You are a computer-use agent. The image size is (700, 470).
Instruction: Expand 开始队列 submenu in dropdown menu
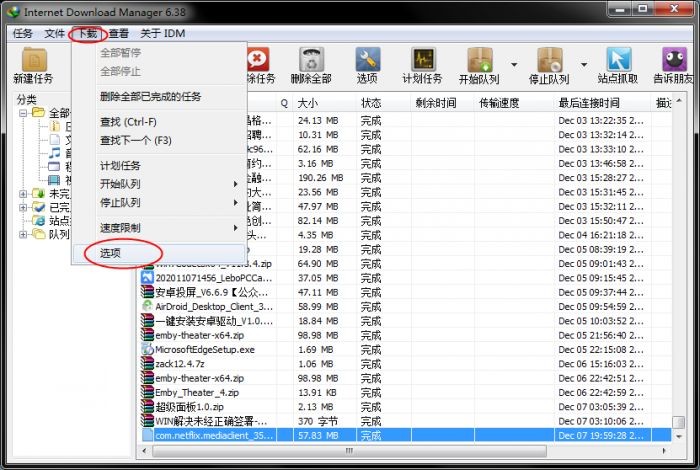pos(235,184)
